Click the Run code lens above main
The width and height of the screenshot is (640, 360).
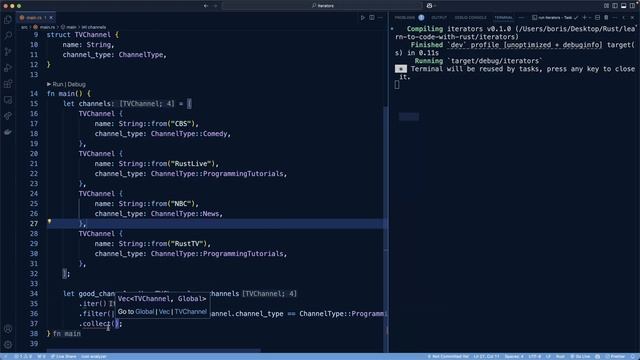tap(58, 84)
